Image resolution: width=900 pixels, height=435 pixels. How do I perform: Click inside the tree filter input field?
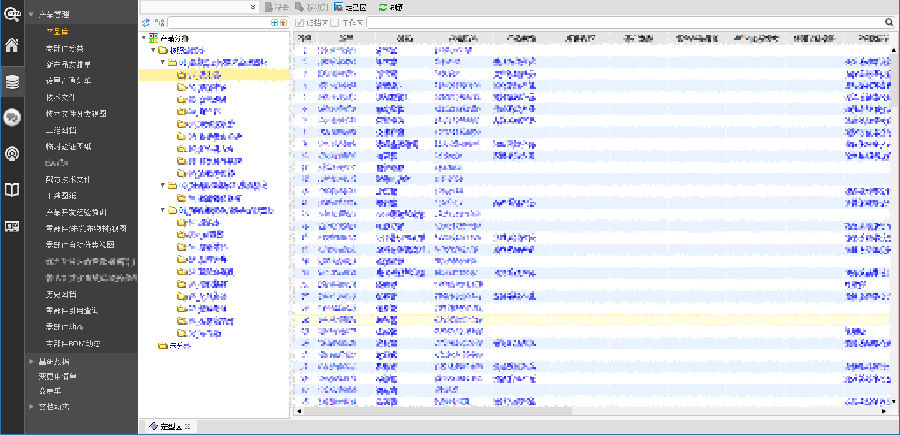(218, 21)
